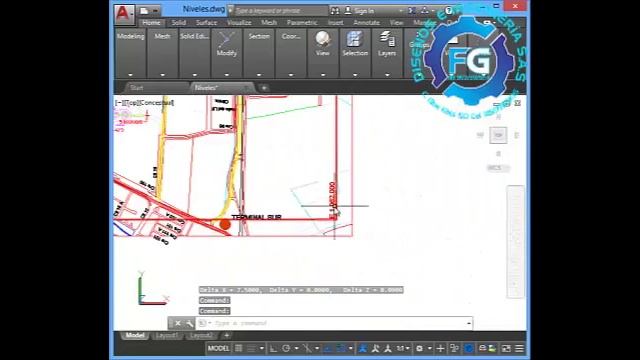Viewport: 640px width, 360px height.
Task: Click the S direction on the ViewCube compass
Action: point(498,153)
